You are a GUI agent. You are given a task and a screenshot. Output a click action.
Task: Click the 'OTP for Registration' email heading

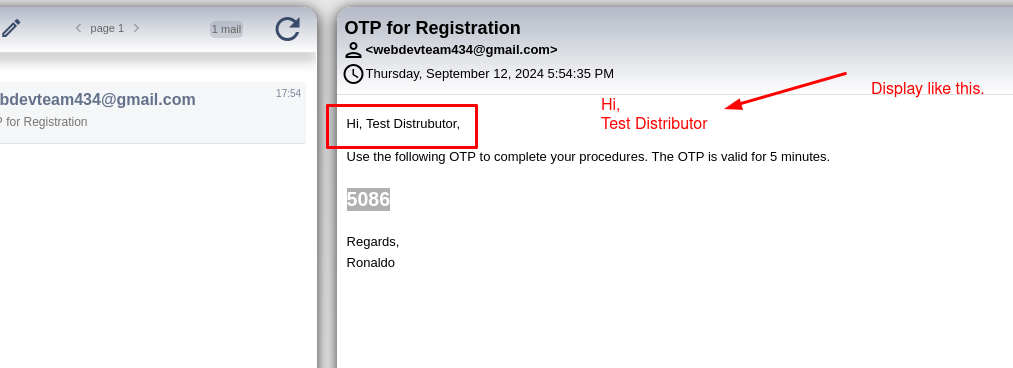click(432, 28)
